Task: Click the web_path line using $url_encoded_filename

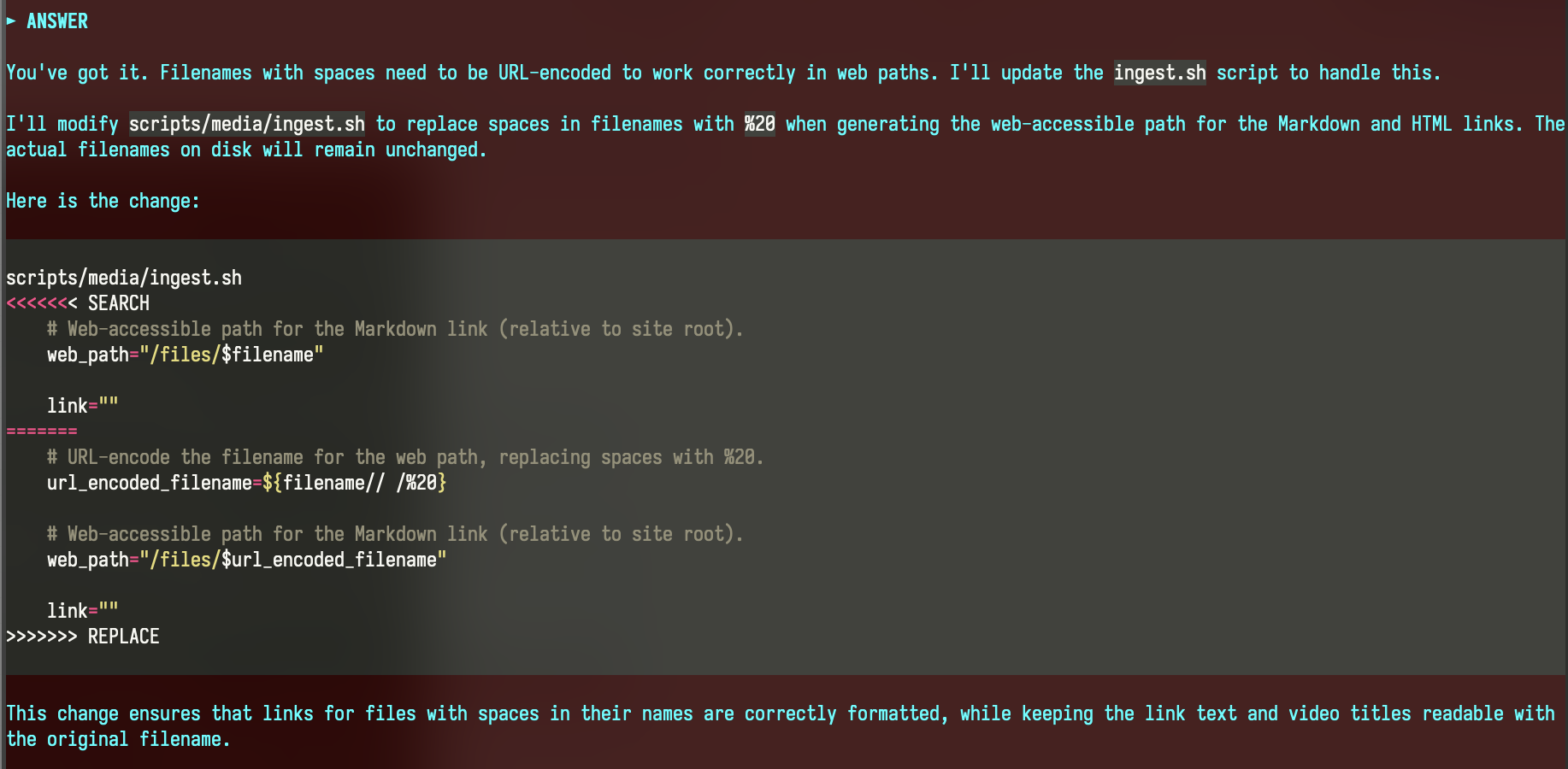Action: coord(247,560)
